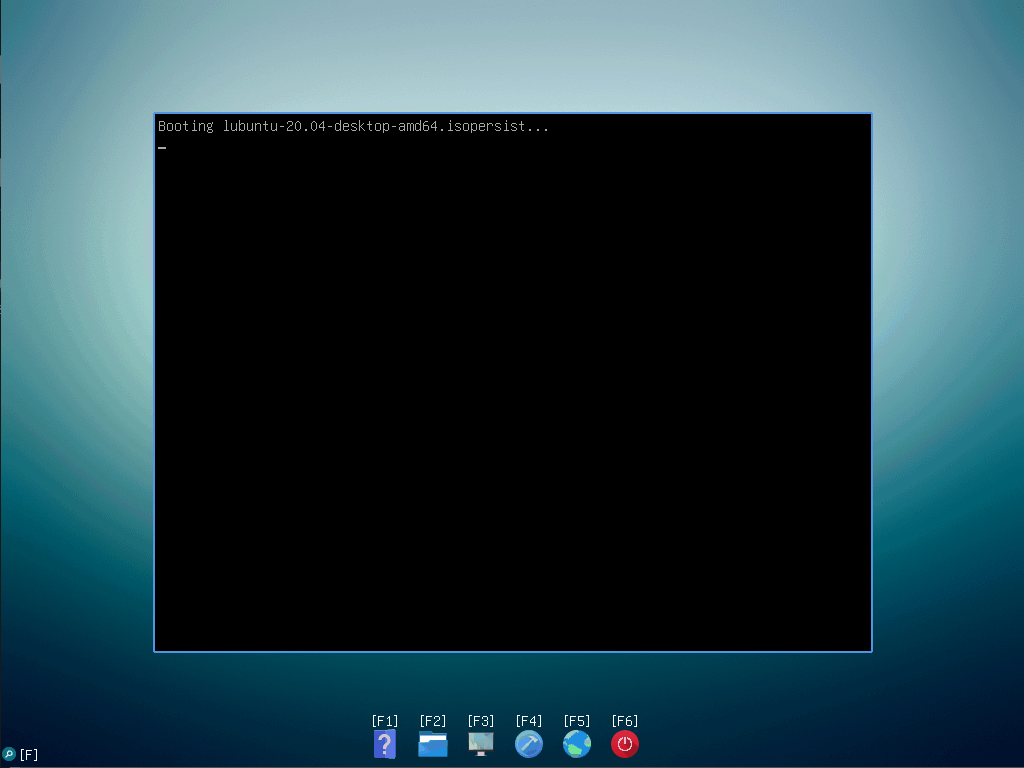Click the [F2] shortcut label
Image resolution: width=1024 pixels, height=768 pixels.
point(433,720)
